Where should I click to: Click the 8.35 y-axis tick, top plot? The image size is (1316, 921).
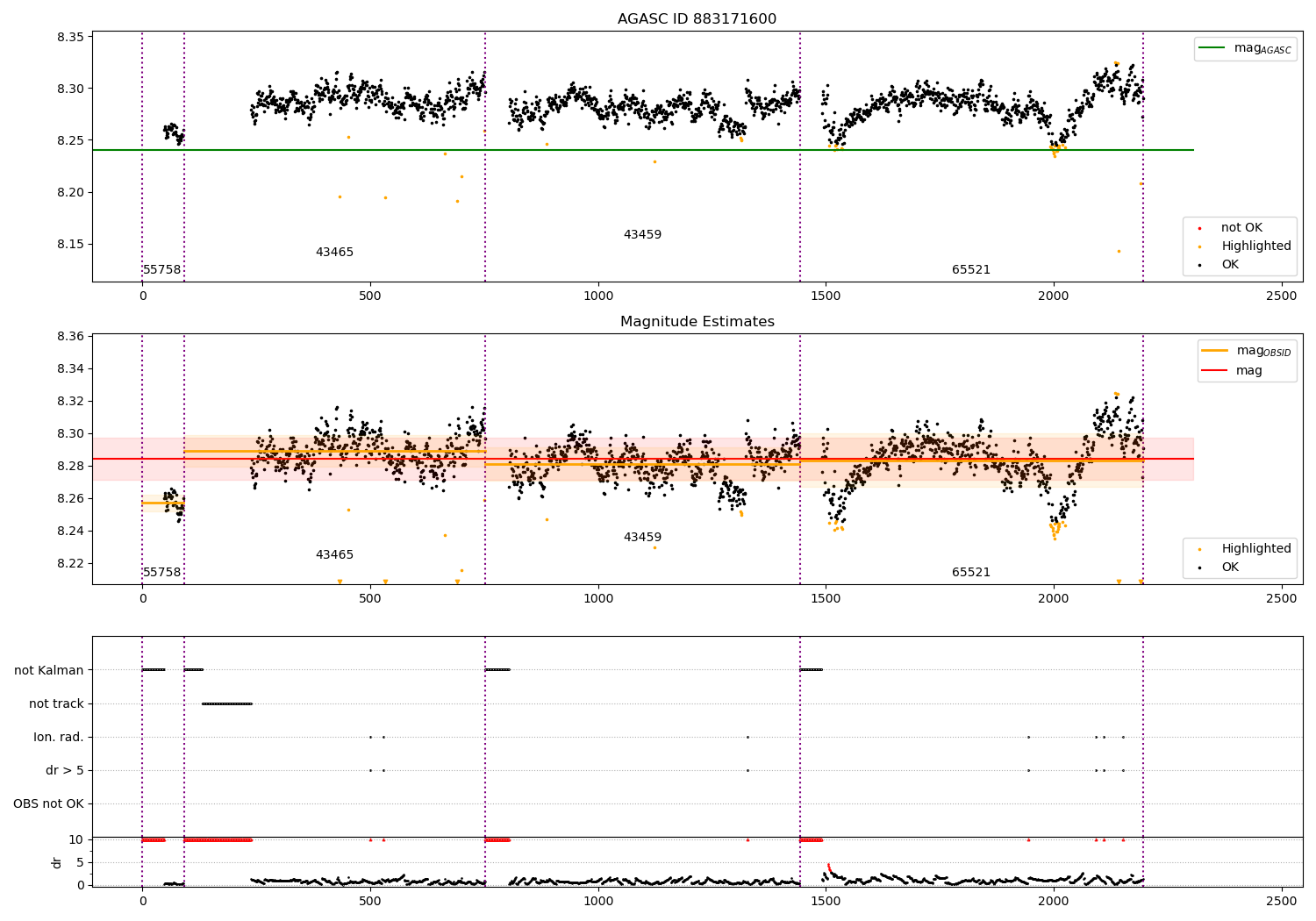click(69, 38)
